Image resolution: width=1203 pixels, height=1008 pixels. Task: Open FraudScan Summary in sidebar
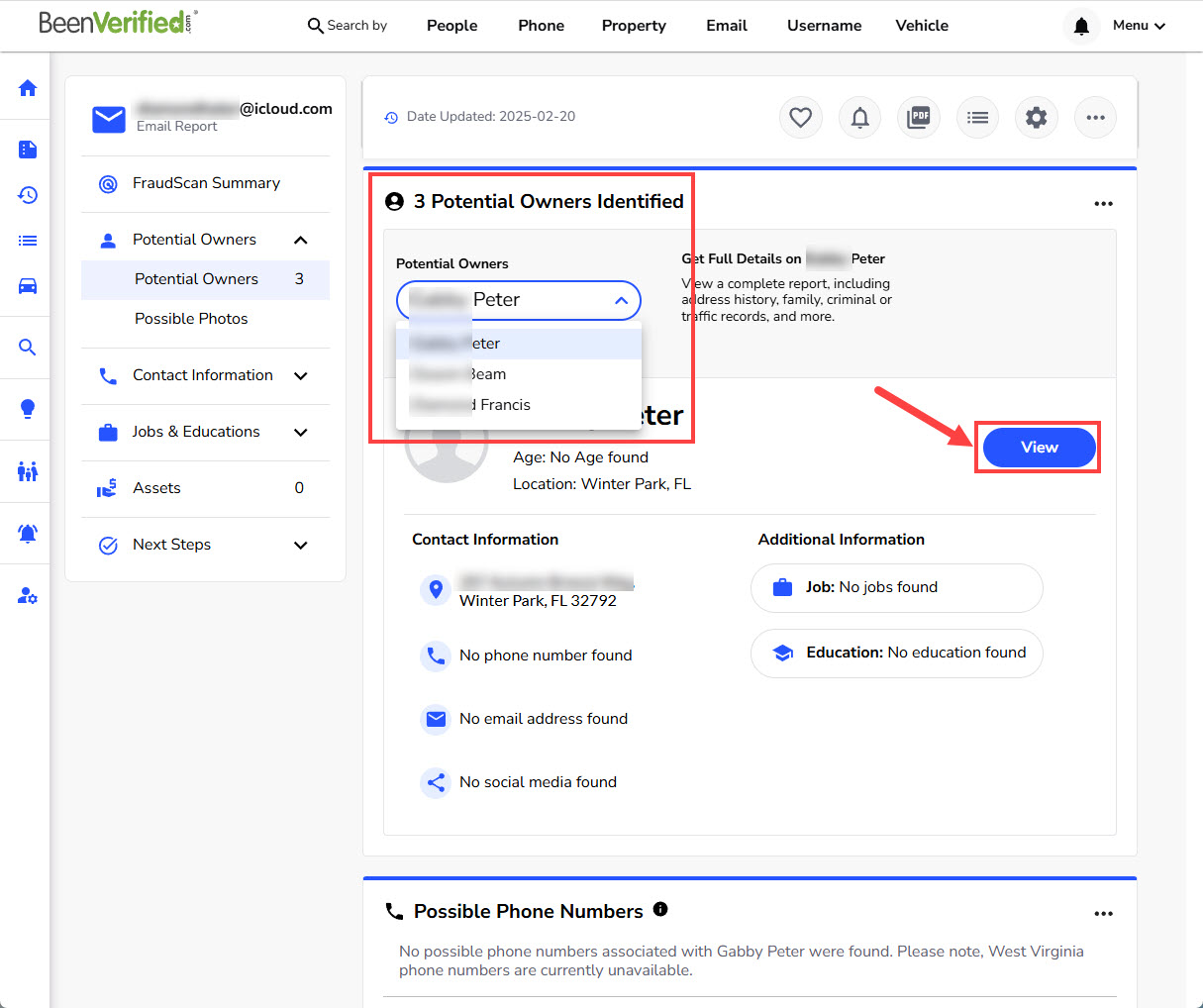[206, 183]
